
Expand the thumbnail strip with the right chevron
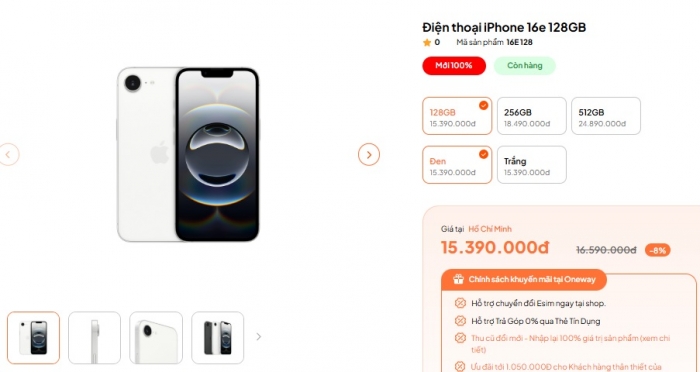coord(258,337)
